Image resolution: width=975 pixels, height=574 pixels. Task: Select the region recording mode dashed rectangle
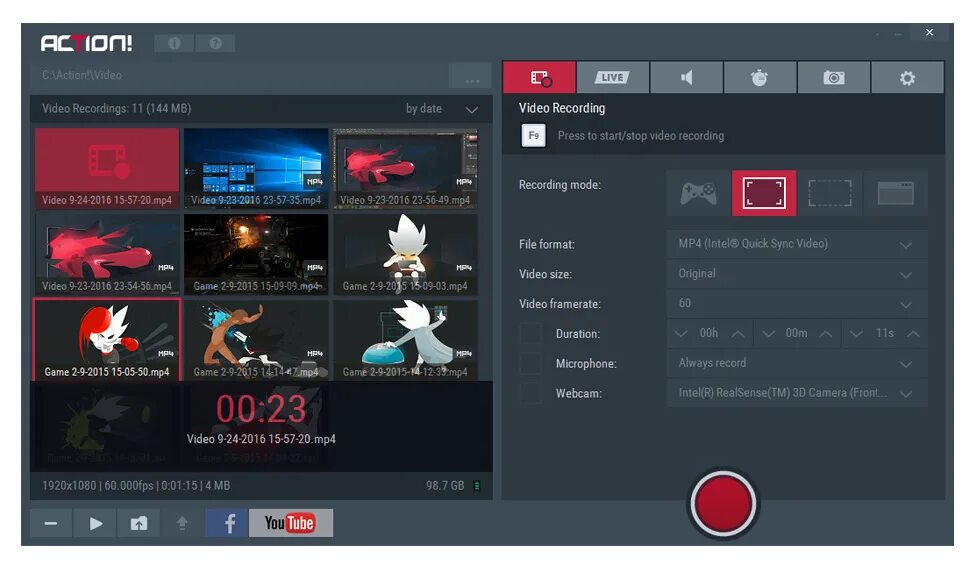click(829, 193)
